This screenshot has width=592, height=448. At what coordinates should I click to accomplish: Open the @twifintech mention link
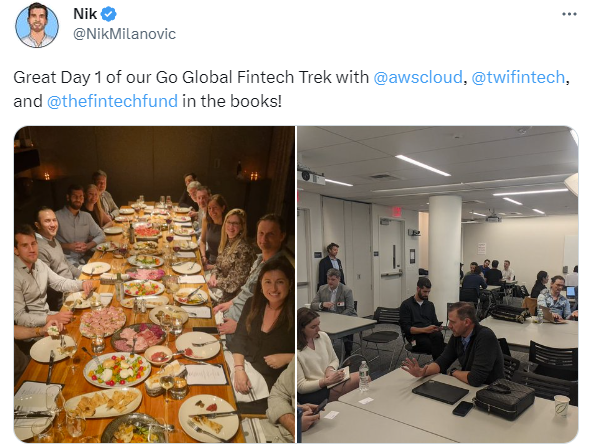(518, 77)
